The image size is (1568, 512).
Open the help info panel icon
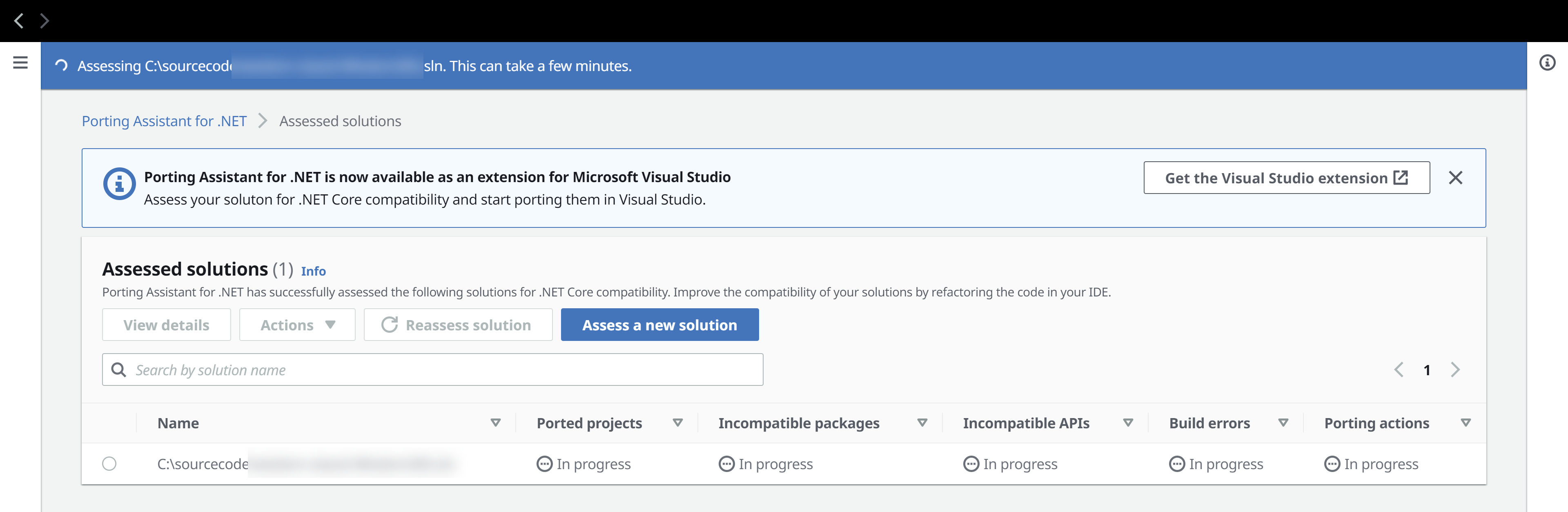[x=1547, y=63]
